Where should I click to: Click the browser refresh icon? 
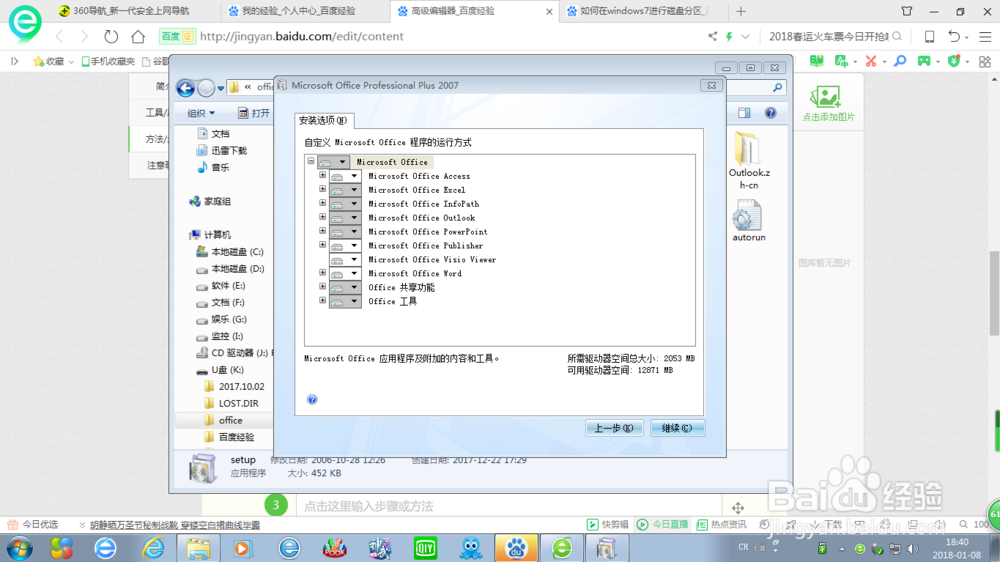point(111,36)
